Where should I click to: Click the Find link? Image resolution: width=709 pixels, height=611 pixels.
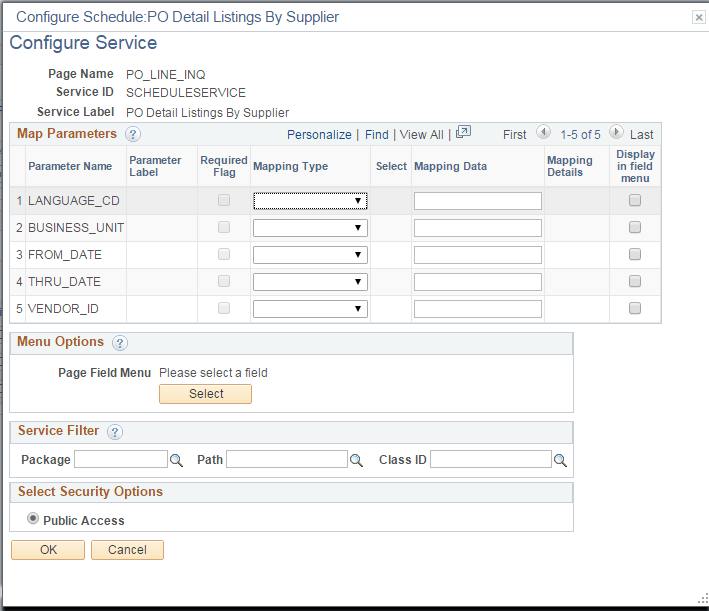(x=377, y=135)
